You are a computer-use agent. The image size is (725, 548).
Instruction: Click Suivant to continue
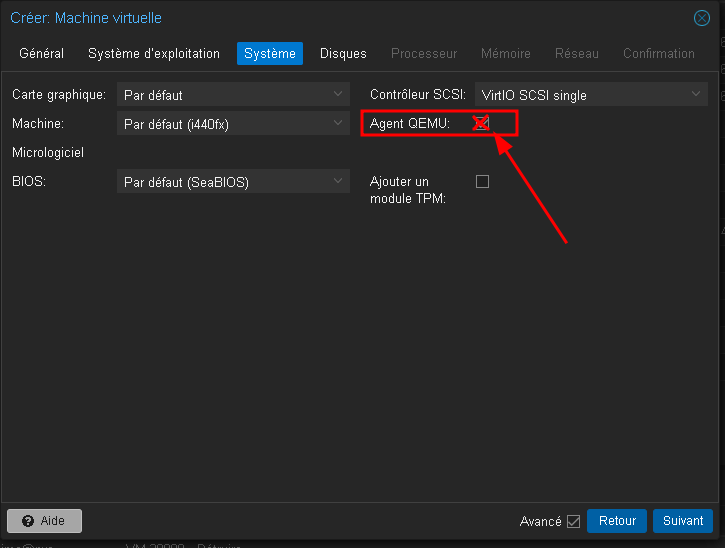[683, 521]
